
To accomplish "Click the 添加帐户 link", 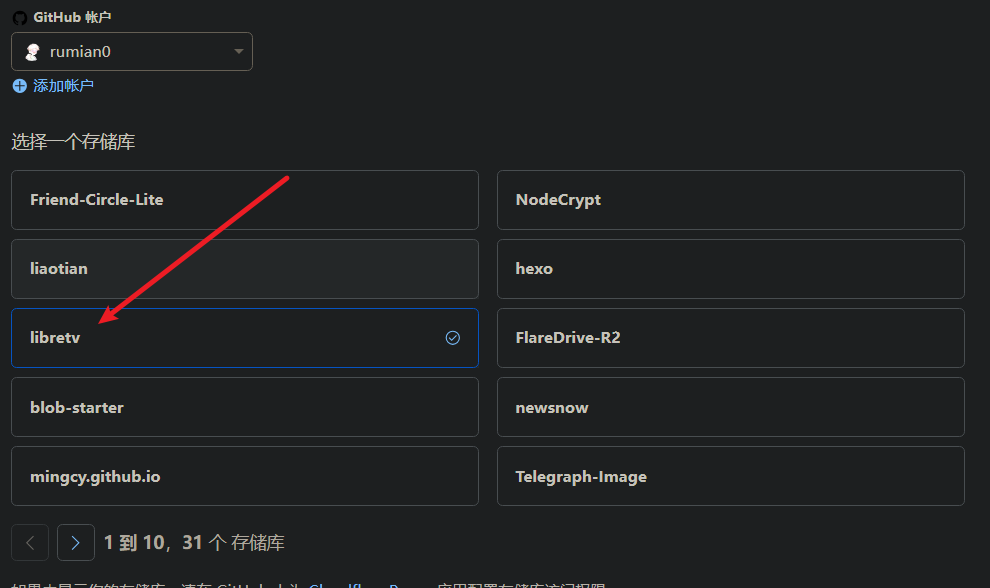I will 63,86.
